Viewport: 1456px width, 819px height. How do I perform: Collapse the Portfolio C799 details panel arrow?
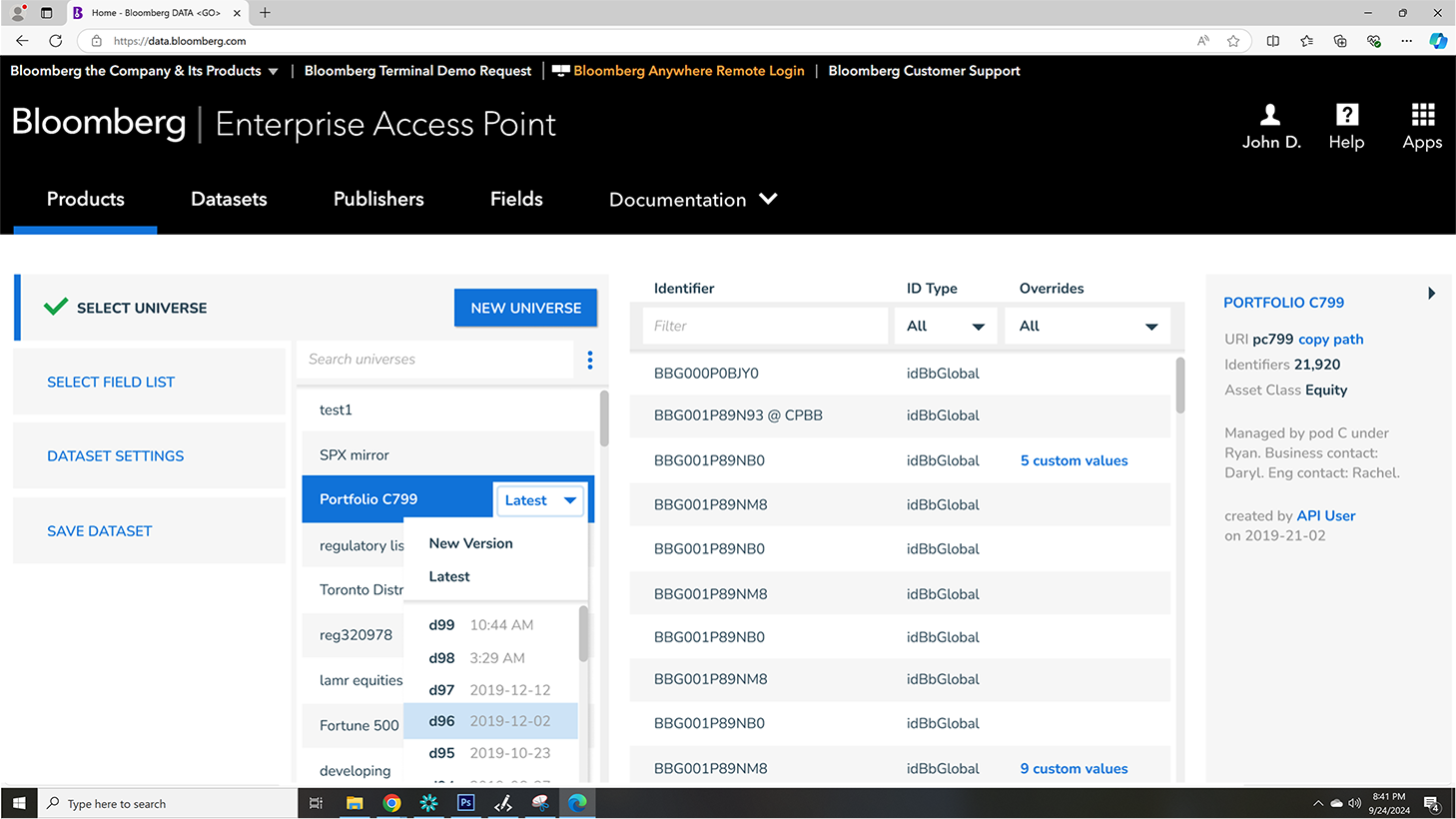click(x=1431, y=294)
